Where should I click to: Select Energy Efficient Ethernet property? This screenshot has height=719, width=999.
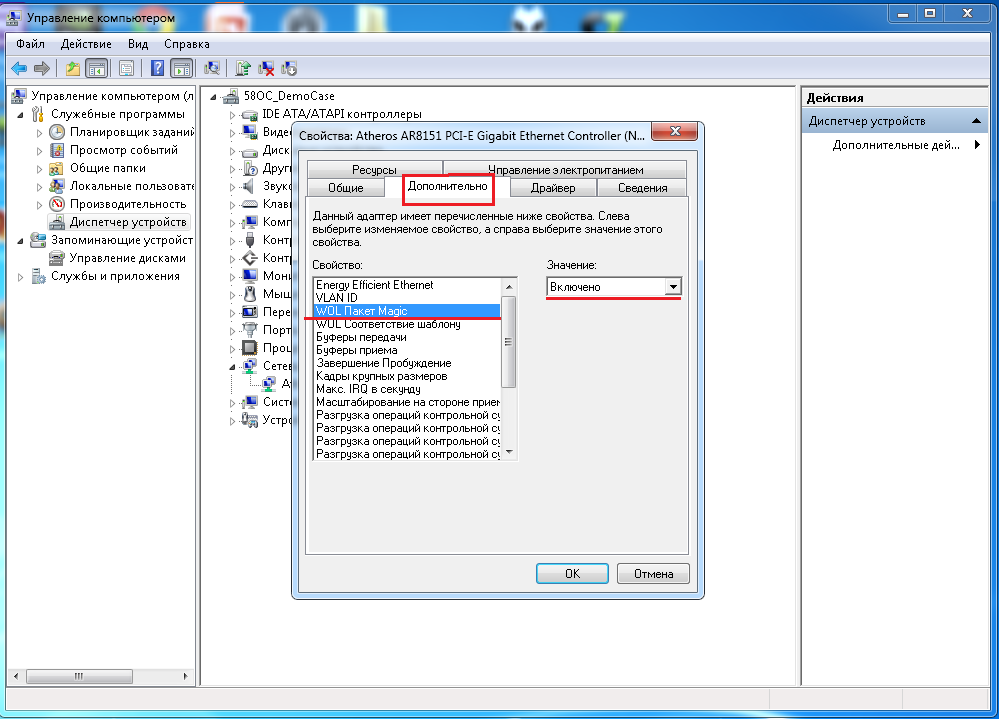point(407,285)
